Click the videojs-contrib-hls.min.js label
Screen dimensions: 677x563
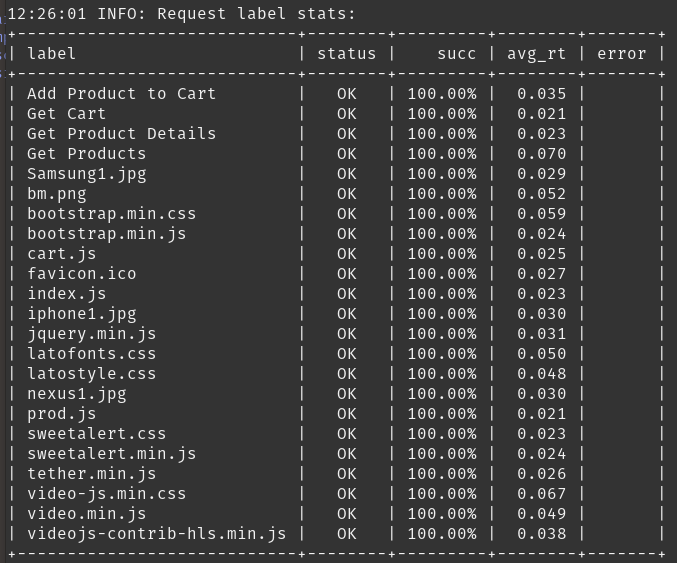click(x=156, y=534)
